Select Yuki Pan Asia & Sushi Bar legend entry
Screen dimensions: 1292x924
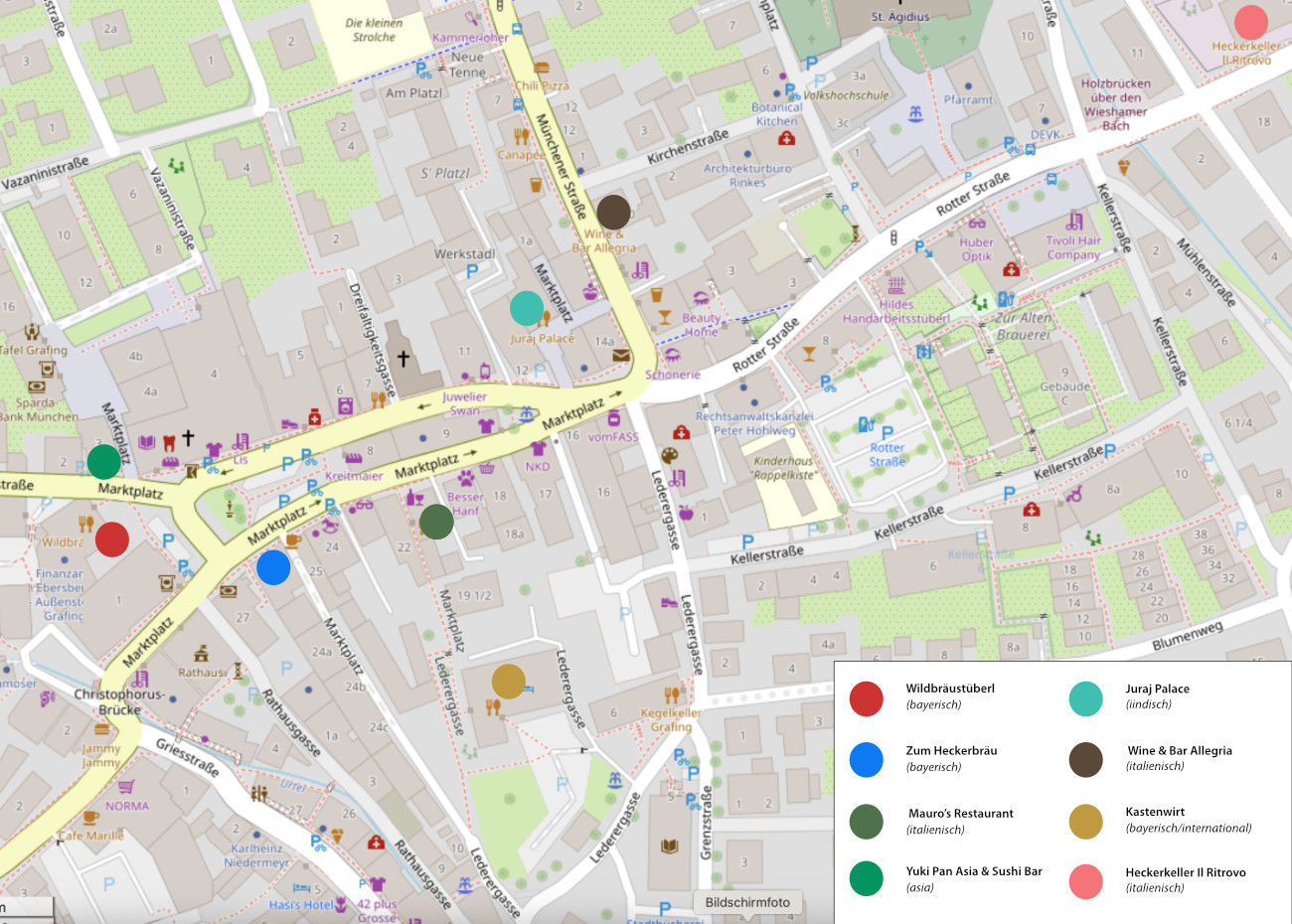973,871
